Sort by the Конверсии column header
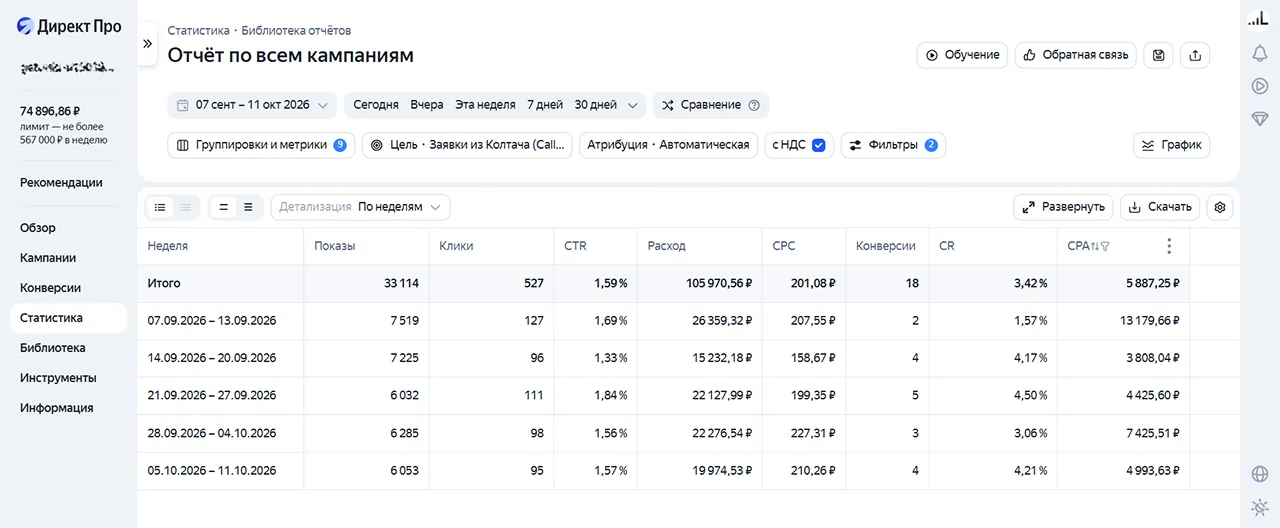The image size is (1280, 528). [885, 246]
